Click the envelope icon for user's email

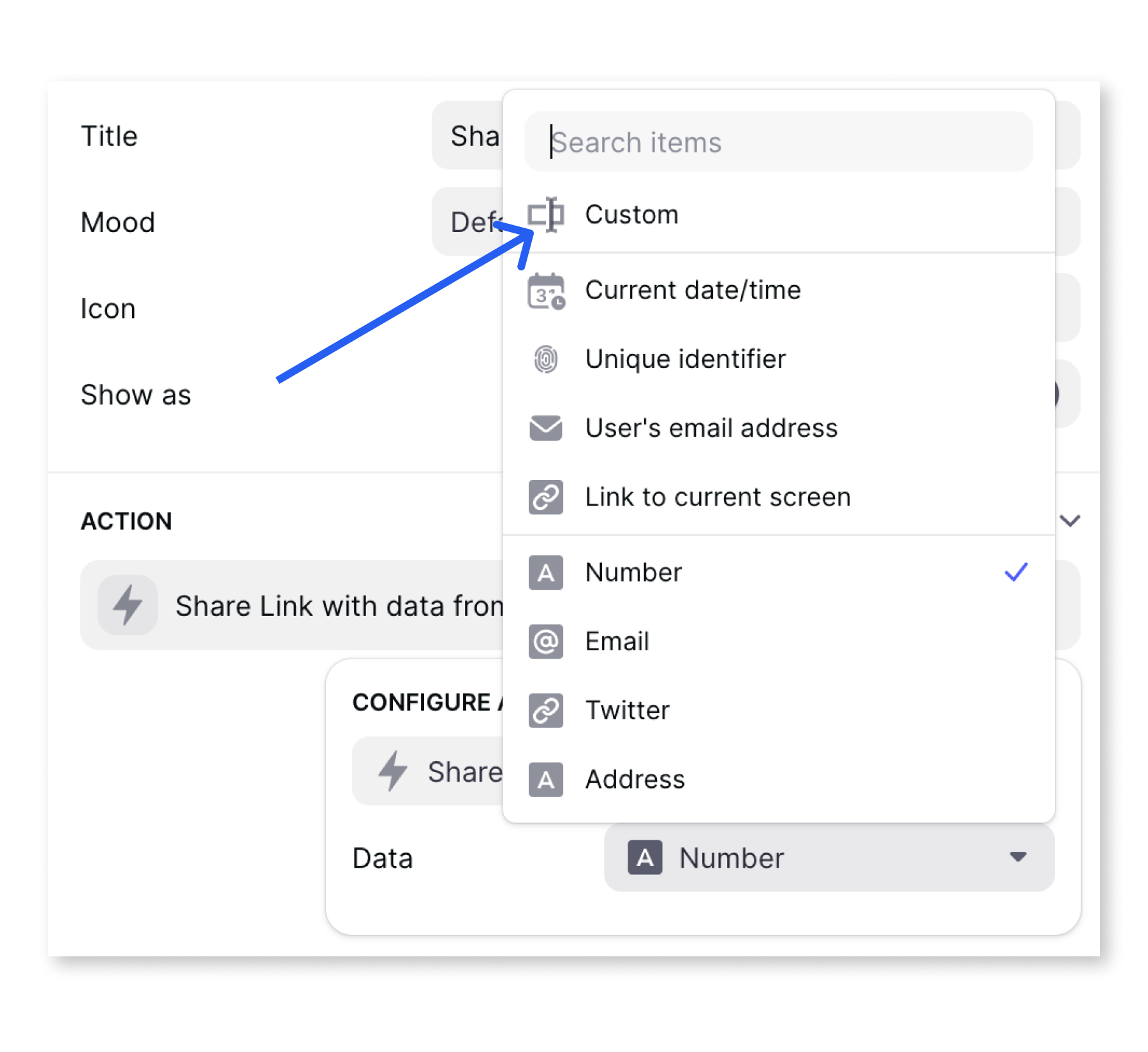[546, 428]
